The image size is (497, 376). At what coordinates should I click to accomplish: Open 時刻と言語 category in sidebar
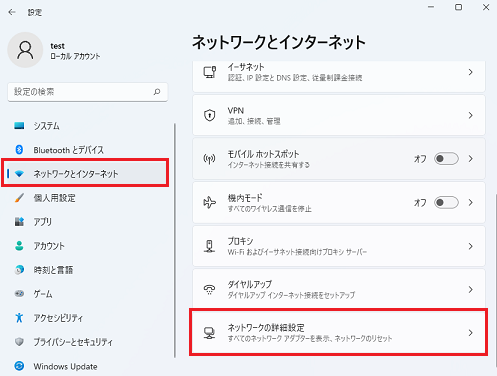pos(87,270)
